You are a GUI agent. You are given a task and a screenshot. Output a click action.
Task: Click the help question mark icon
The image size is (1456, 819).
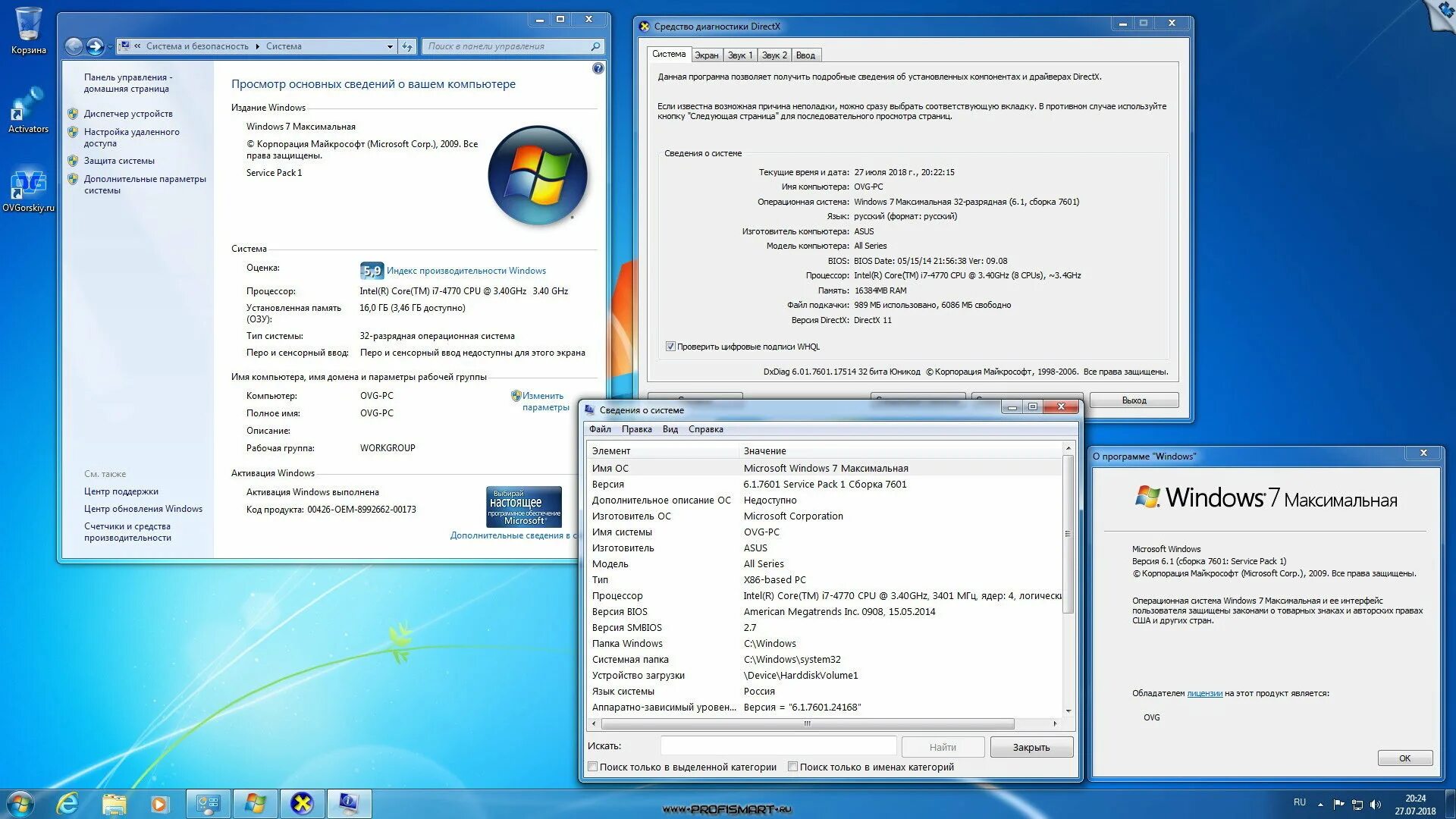[598, 69]
